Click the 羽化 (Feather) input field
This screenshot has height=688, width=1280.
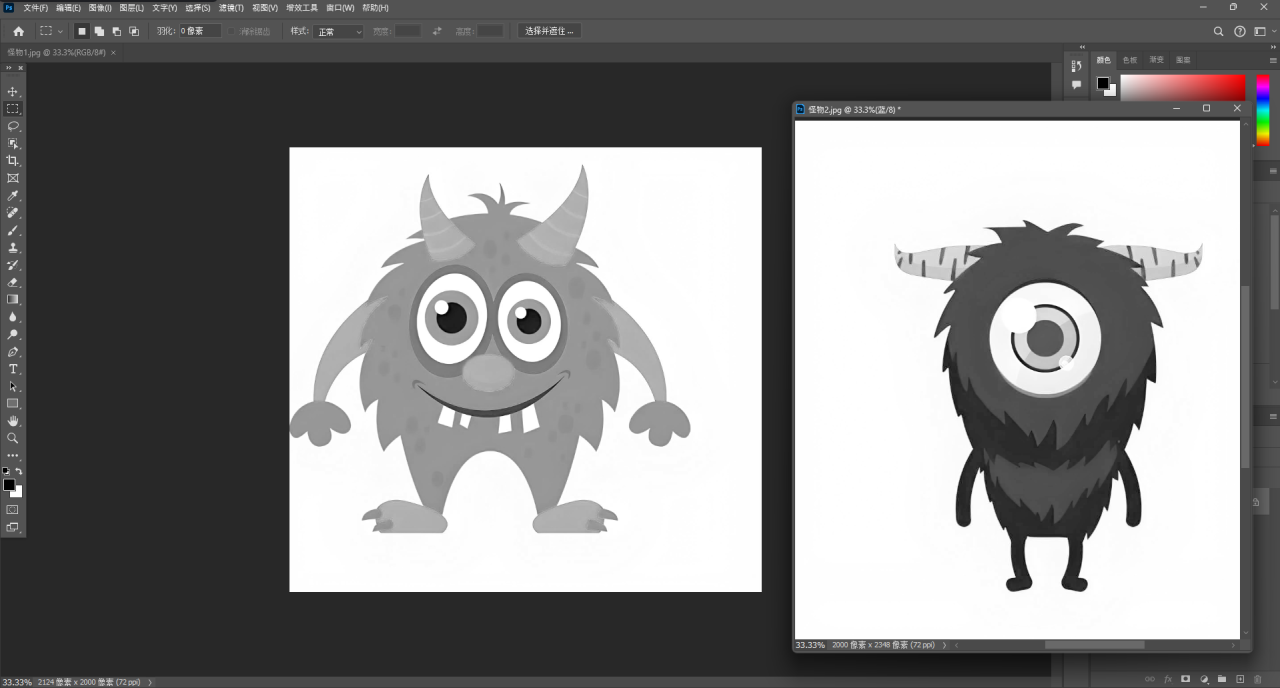tap(199, 31)
